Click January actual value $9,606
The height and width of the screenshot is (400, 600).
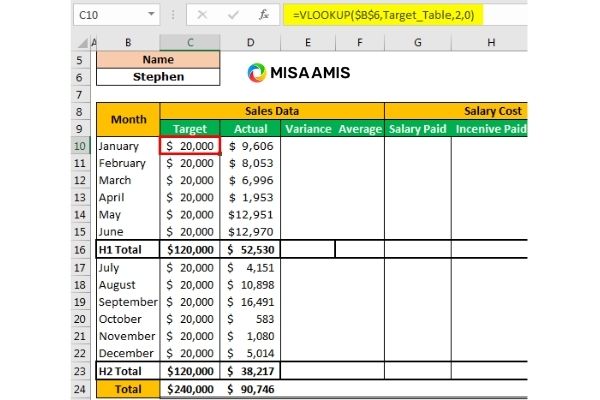251,146
